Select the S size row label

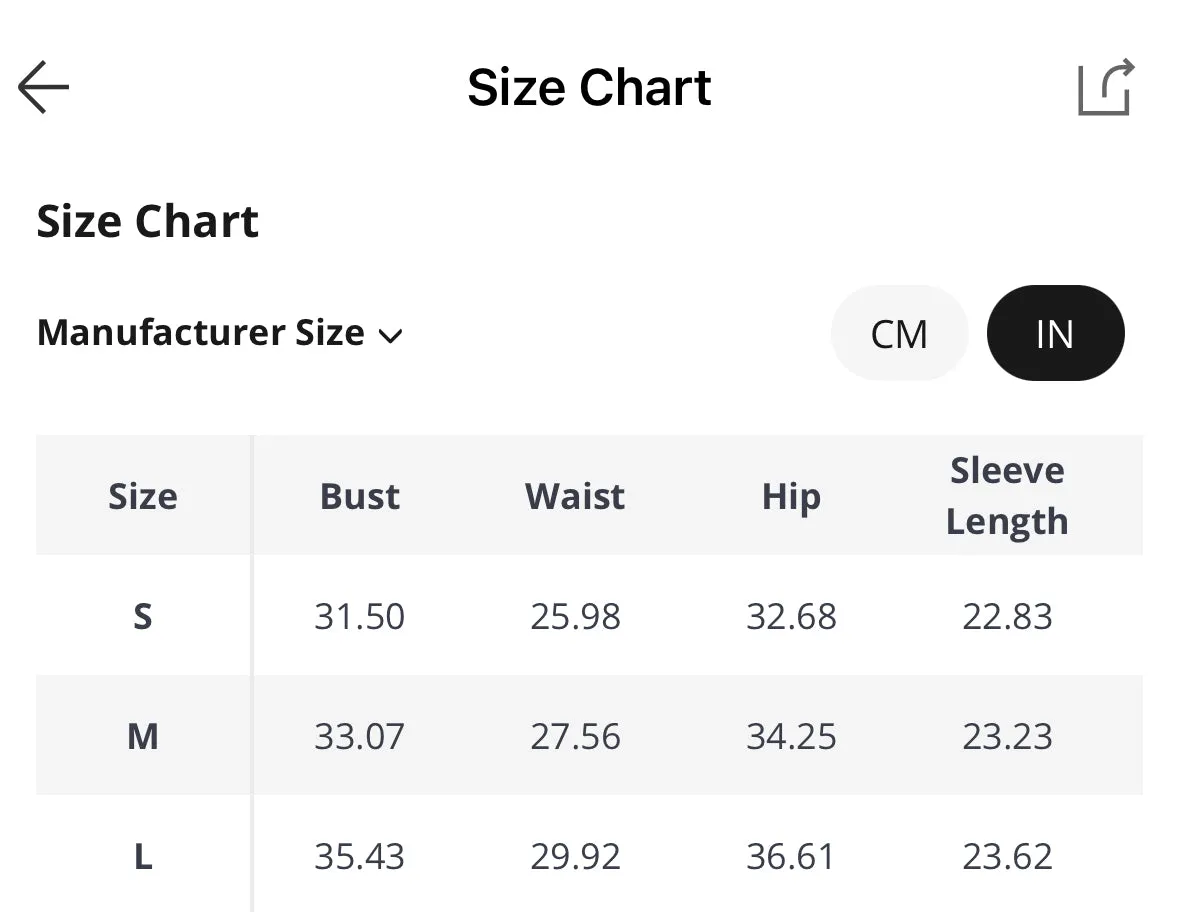coord(143,617)
